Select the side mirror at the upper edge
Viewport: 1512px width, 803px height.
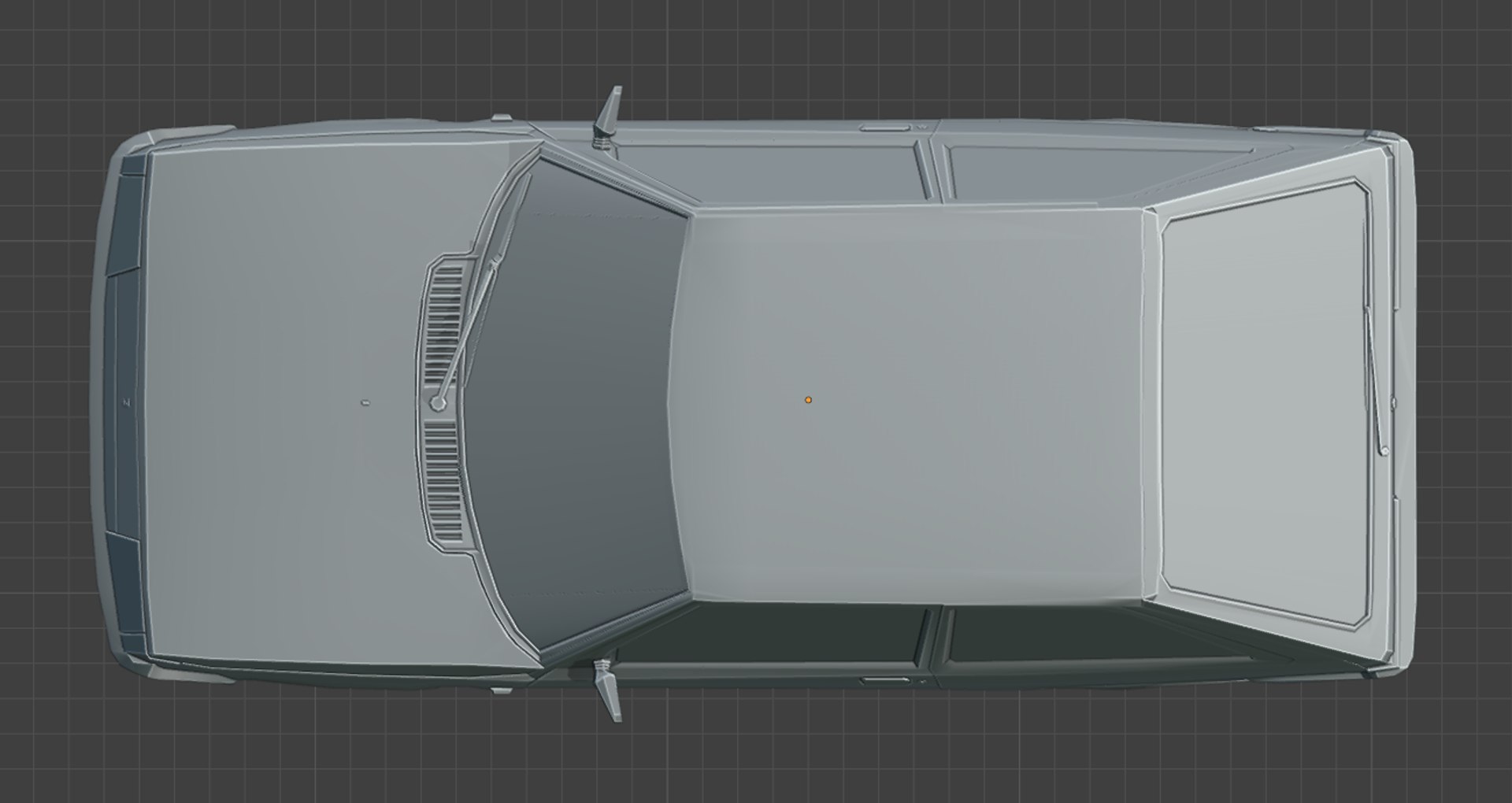pos(609,116)
